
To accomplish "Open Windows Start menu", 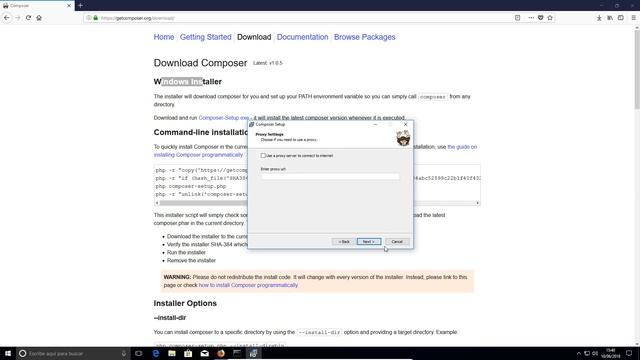I will [x=8, y=353].
